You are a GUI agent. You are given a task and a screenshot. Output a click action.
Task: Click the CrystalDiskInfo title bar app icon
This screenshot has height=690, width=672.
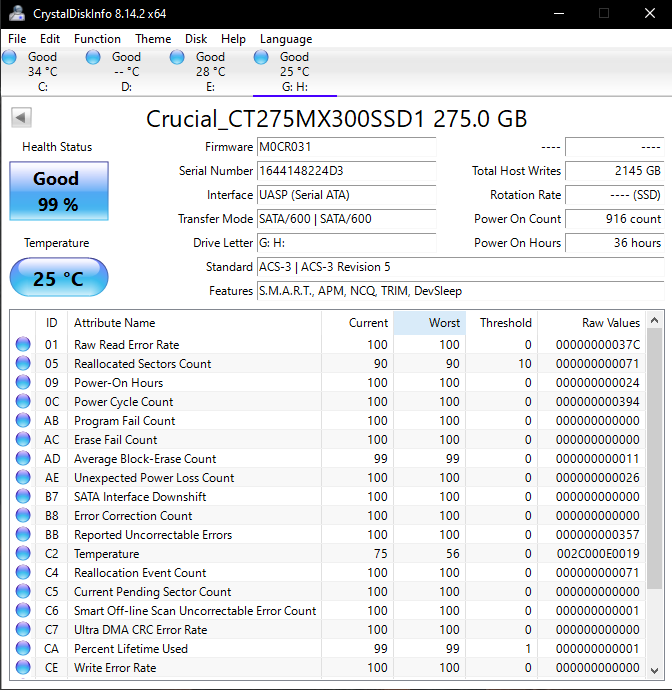click(17, 14)
